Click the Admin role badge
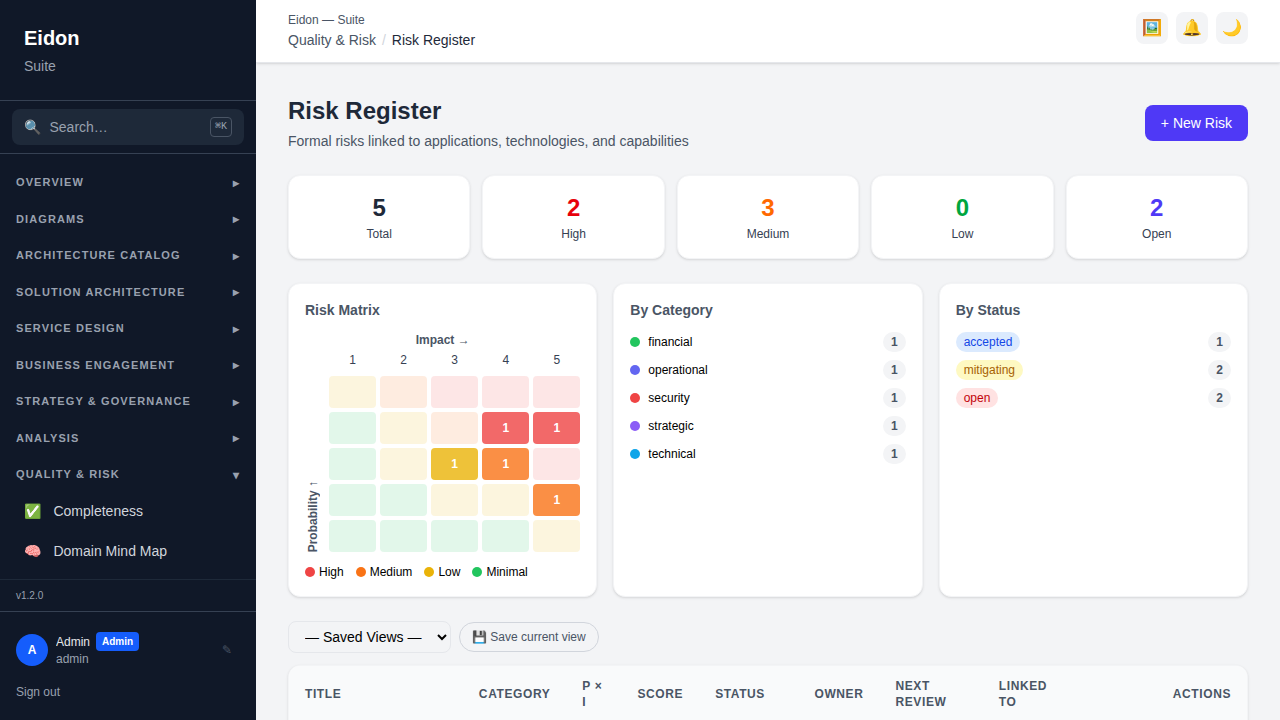1280x720 pixels. tap(117, 641)
